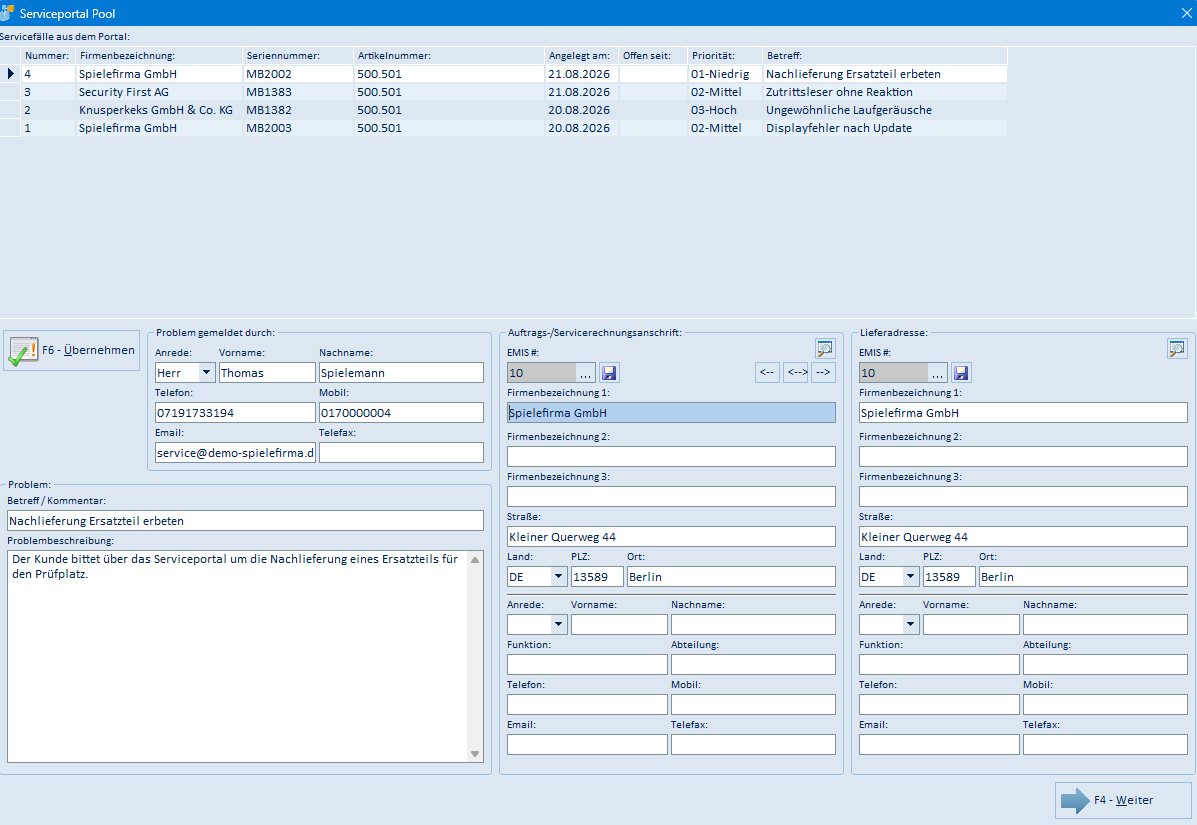1197x825 pixels.
Task: Sort by Angelegt am column header
Action: [x=581, y=56]
